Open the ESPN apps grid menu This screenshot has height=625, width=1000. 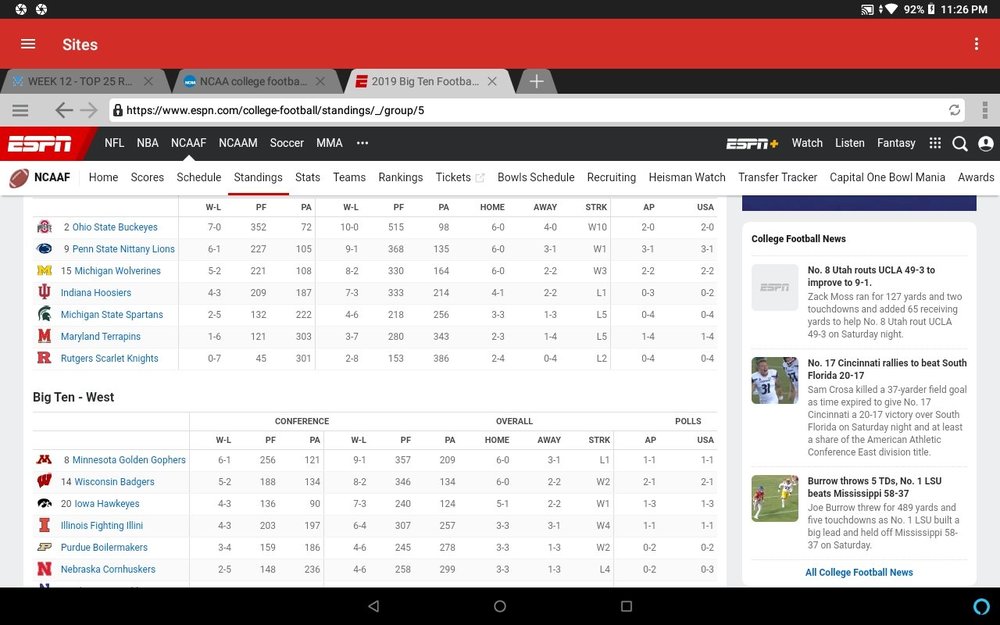coord(935,143)
